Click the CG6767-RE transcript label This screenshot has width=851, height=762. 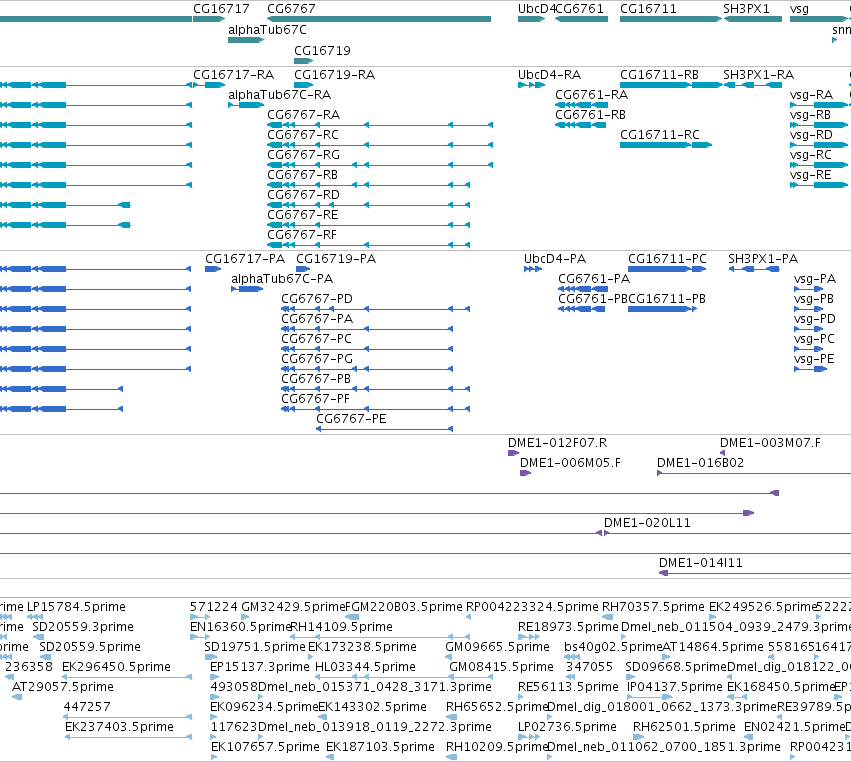pyautogui.click(x=303, y=215)
